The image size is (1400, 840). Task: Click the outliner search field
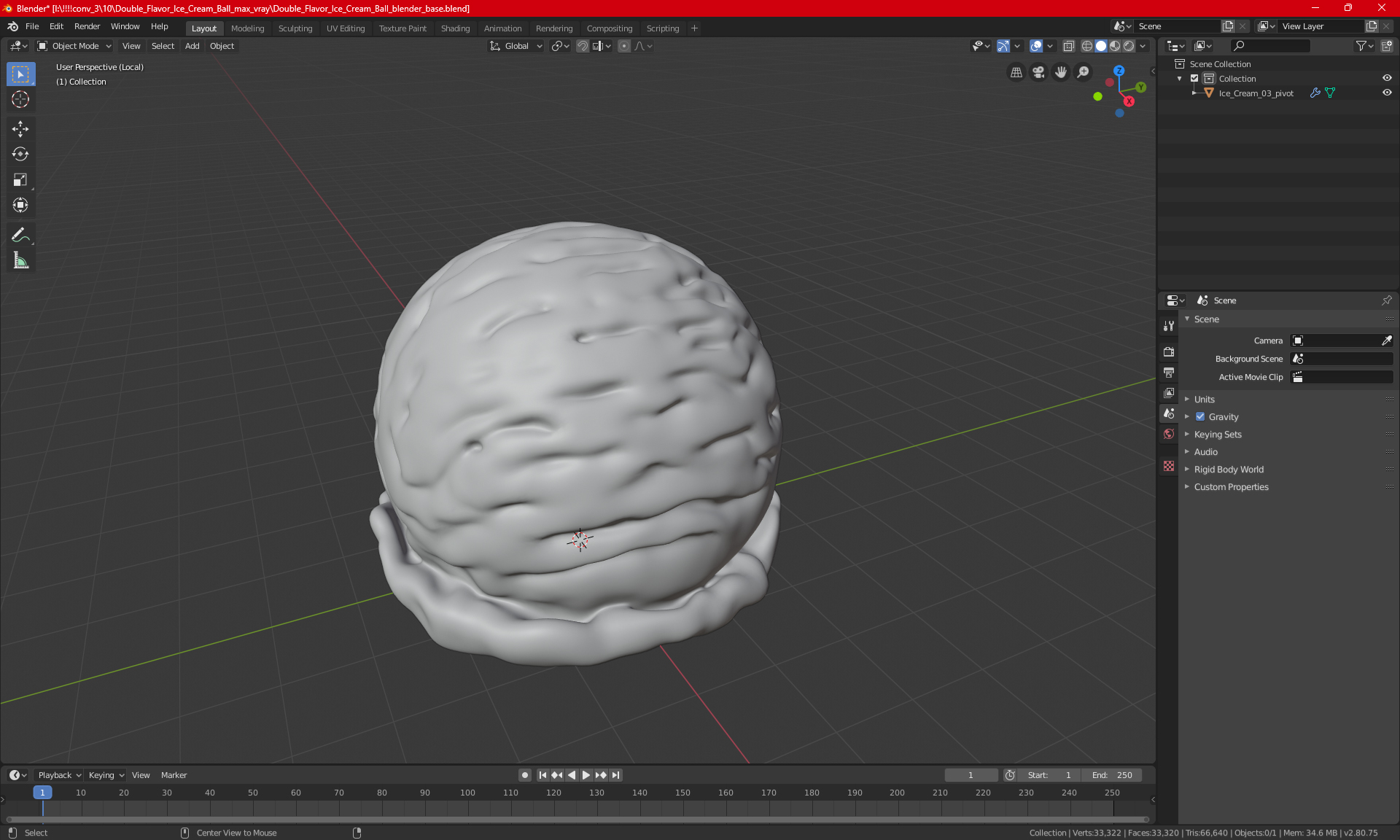[x=1269, y=46]
